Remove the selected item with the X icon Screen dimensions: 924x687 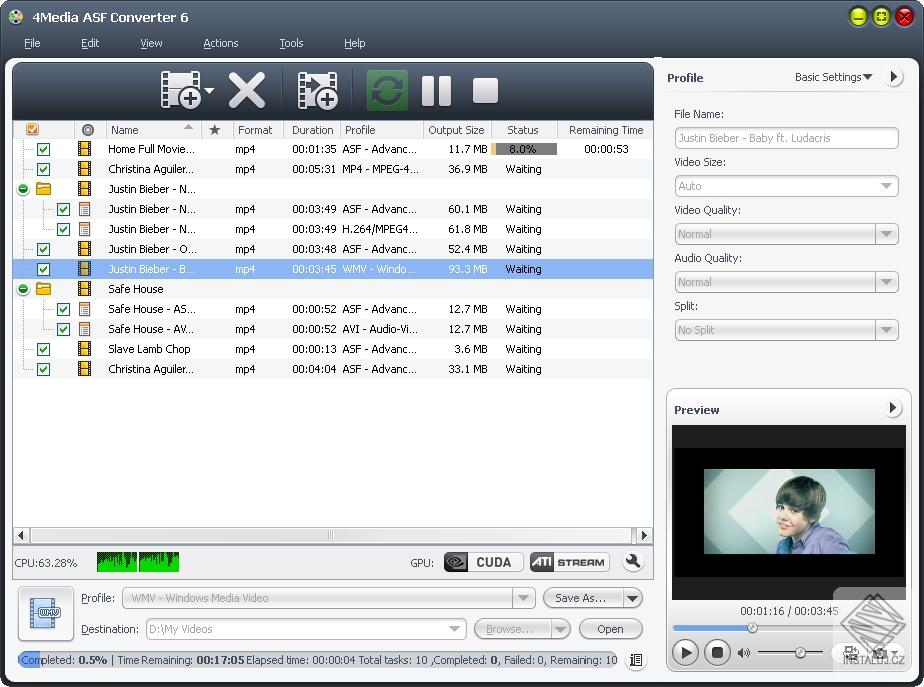246,90
